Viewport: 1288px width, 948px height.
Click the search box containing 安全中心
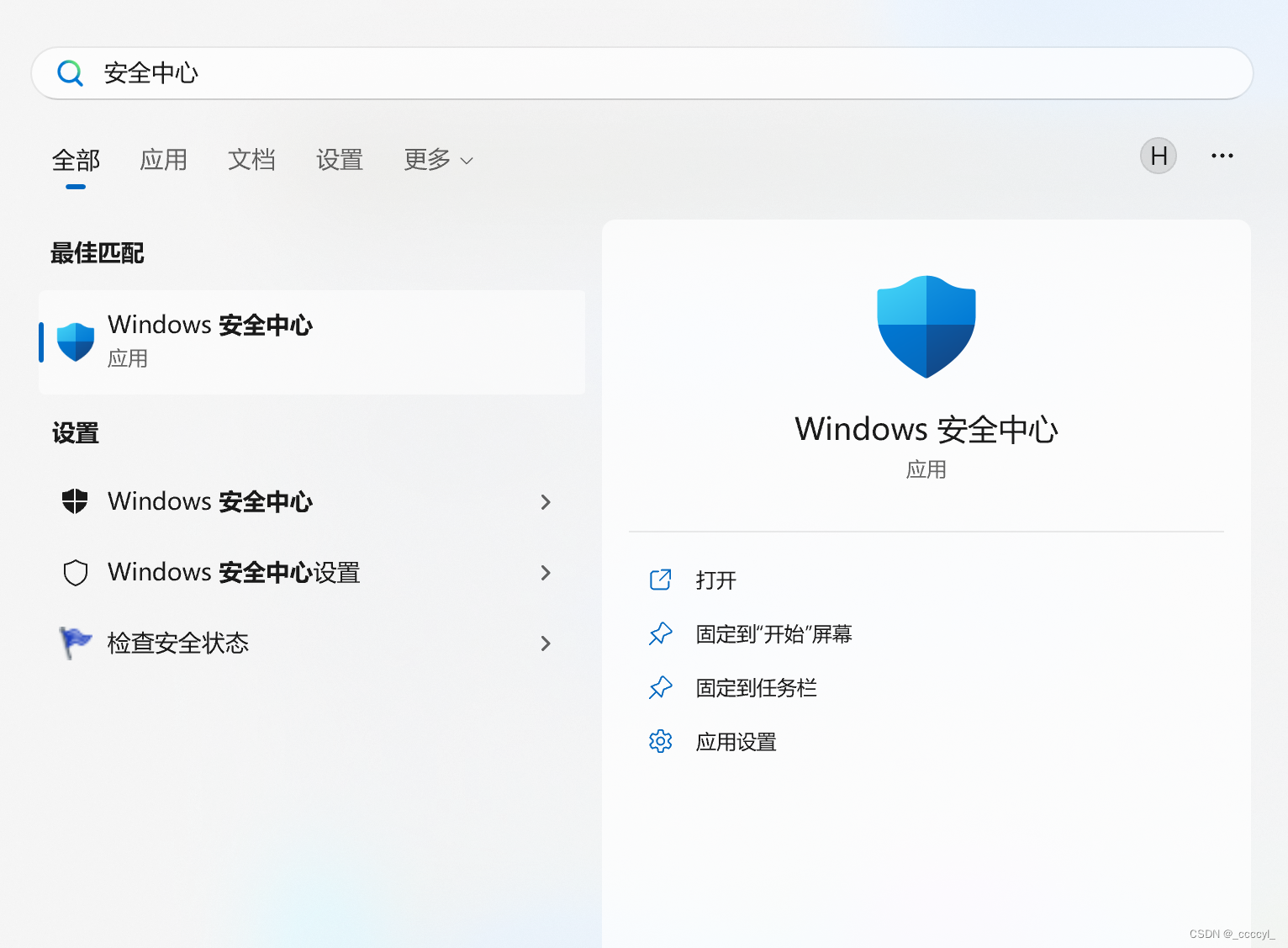(642, 73)
